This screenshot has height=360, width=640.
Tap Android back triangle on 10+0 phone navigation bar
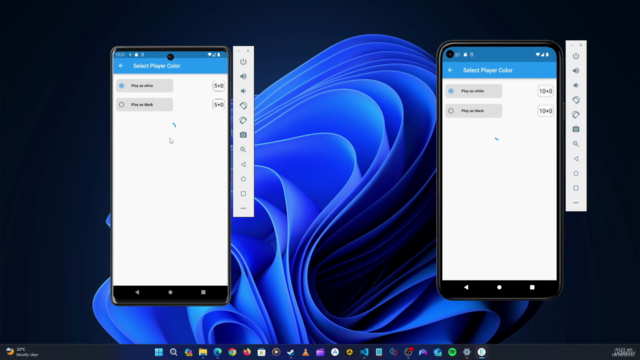pyautogui.click(x=466, y=287)
